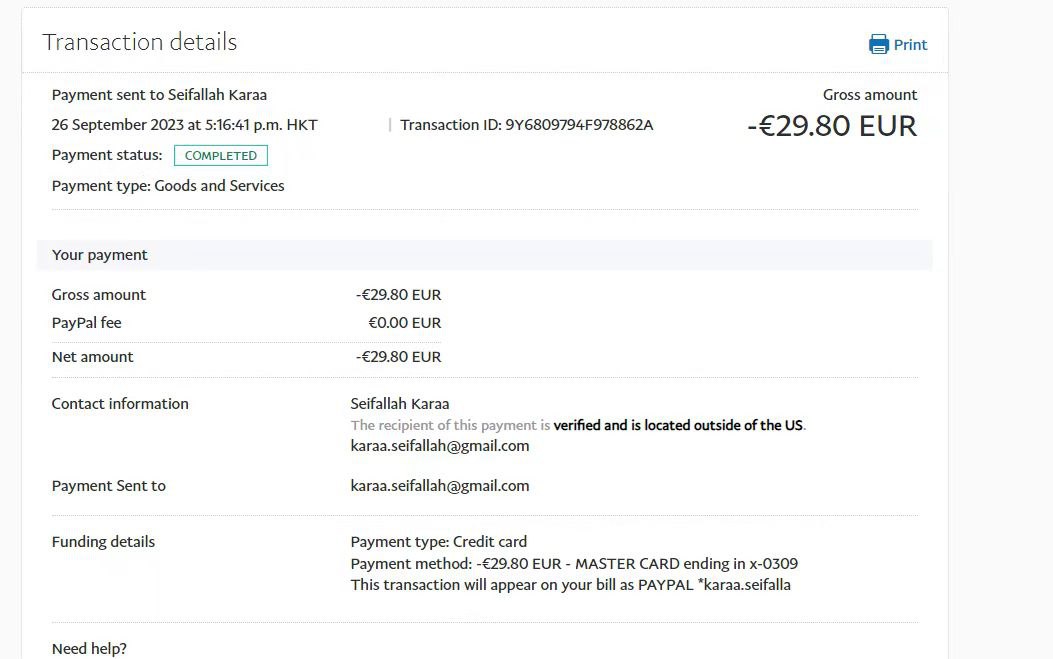Click the Print link text
1053x659 pixels.
(910, 45)
